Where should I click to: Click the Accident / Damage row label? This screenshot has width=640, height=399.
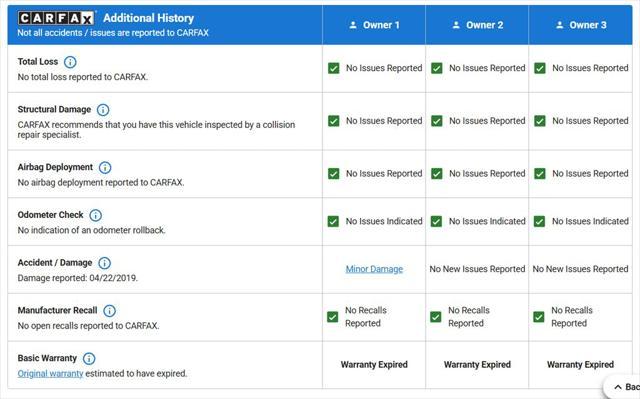[x=55, y=262]
